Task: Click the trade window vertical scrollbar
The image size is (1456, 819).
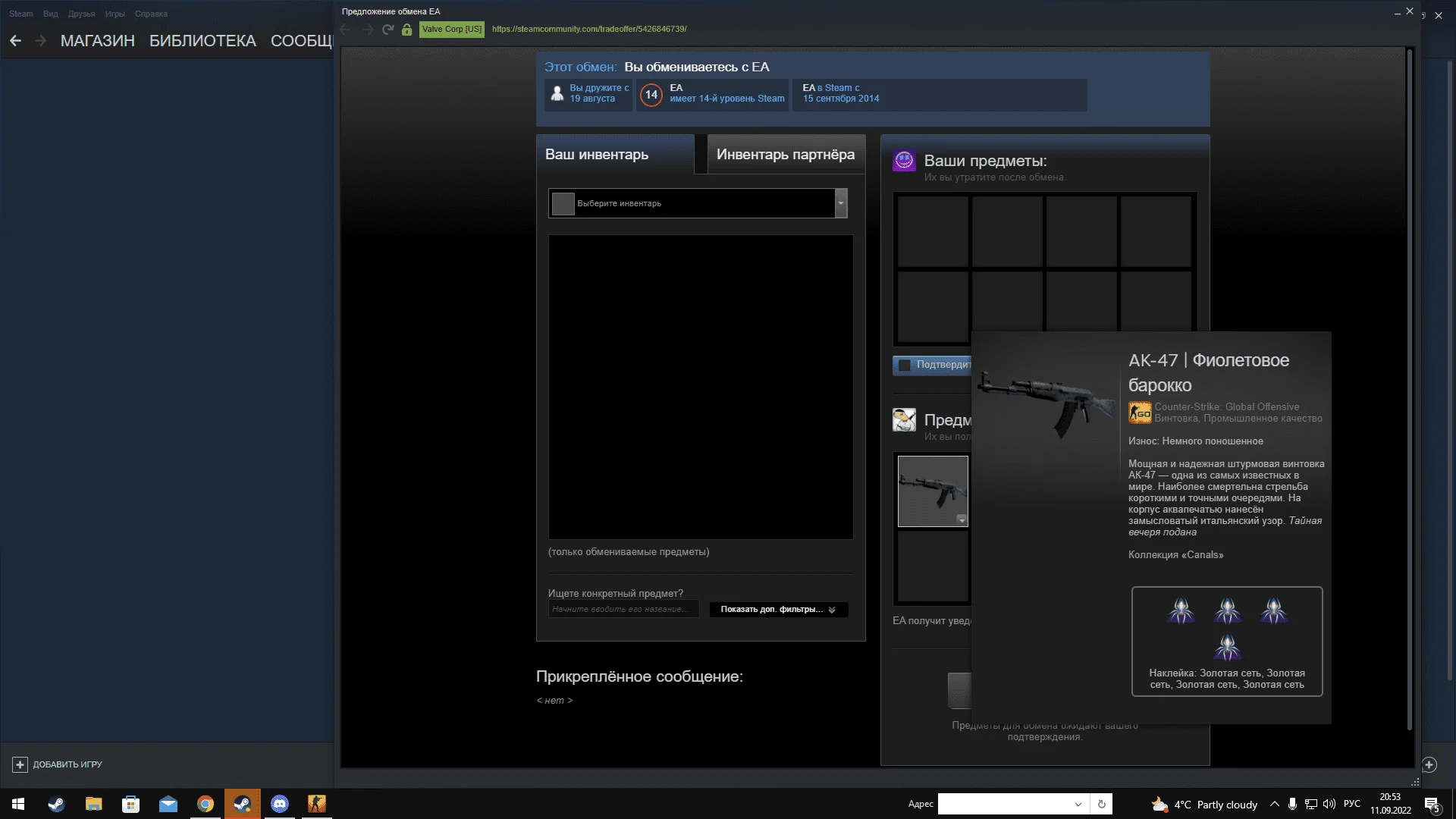Action: 1410,379
